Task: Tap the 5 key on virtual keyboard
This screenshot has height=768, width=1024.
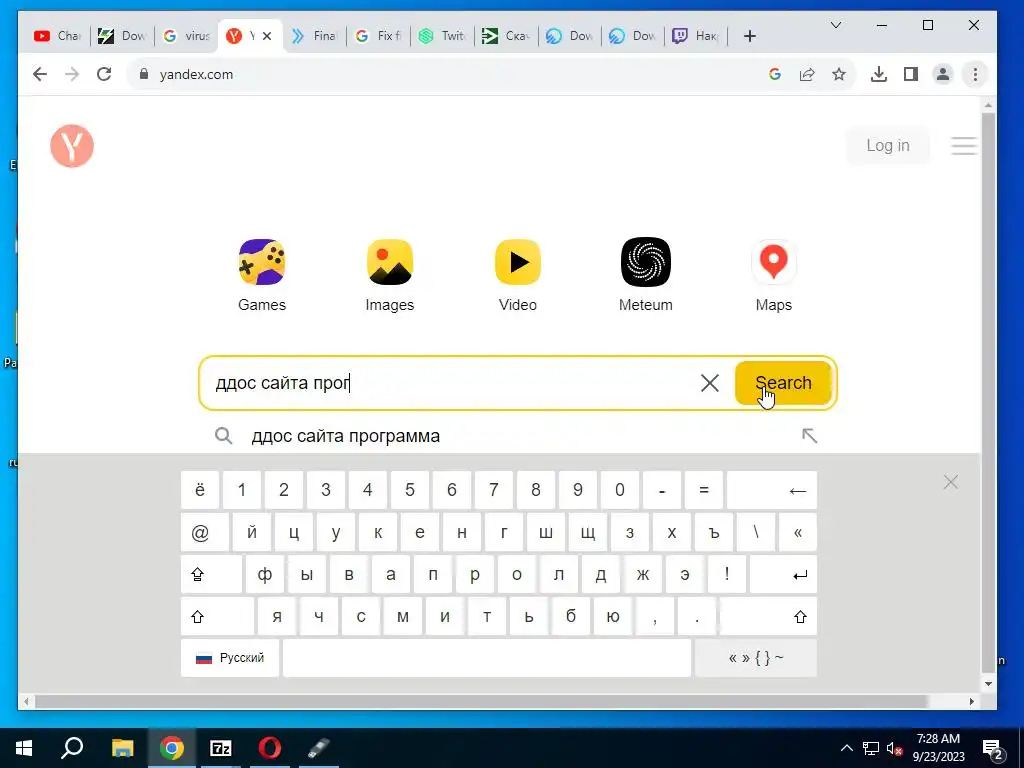Action: [409, 490]
